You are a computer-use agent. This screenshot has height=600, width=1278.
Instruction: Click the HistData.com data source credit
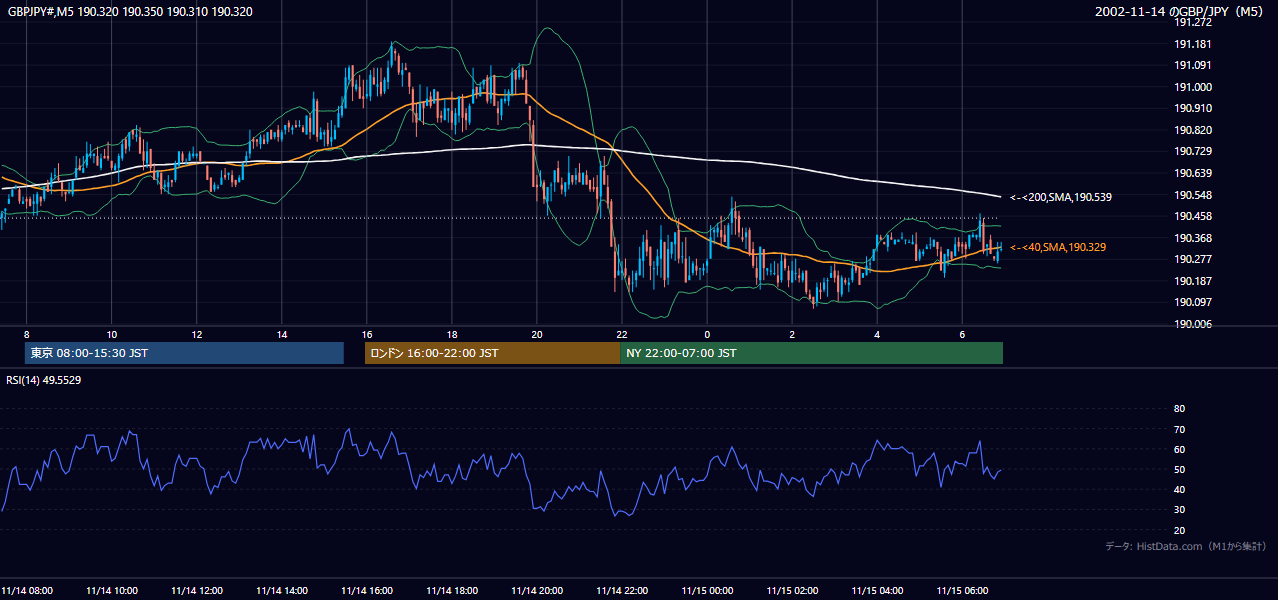[x=1185, y=547]
